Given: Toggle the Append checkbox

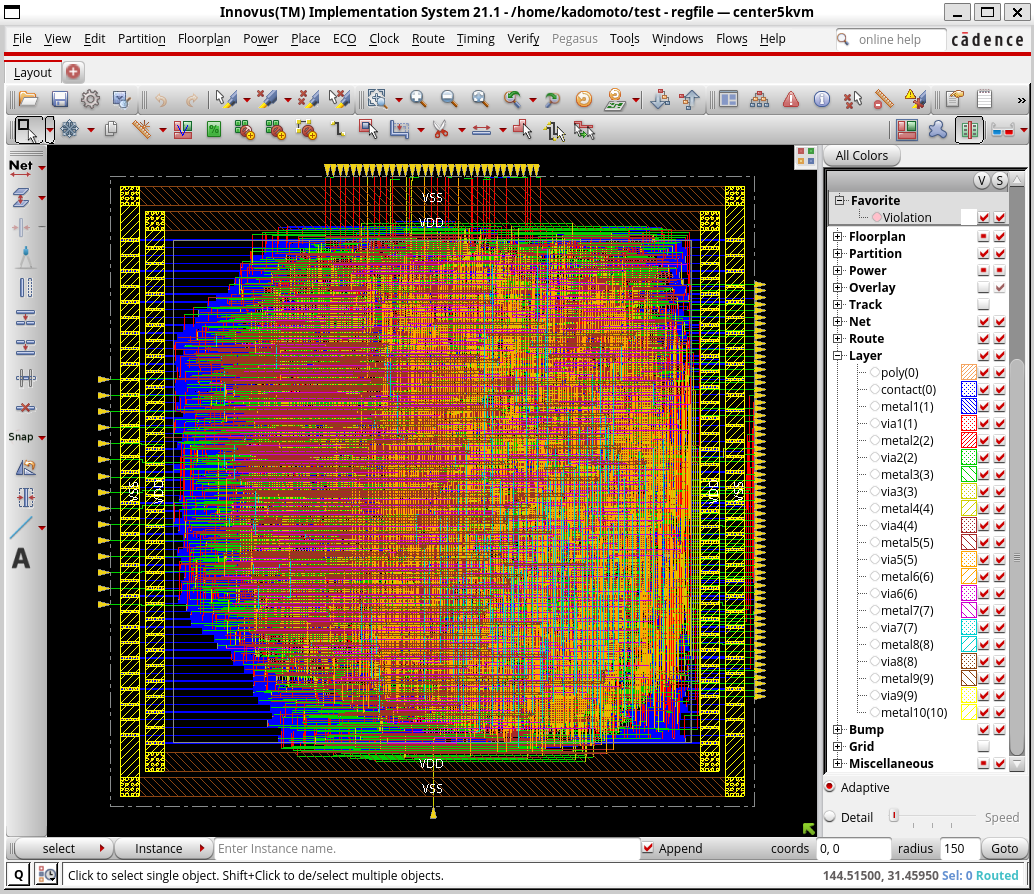Looking at the screenshot, I should click(x=648, y=848).
